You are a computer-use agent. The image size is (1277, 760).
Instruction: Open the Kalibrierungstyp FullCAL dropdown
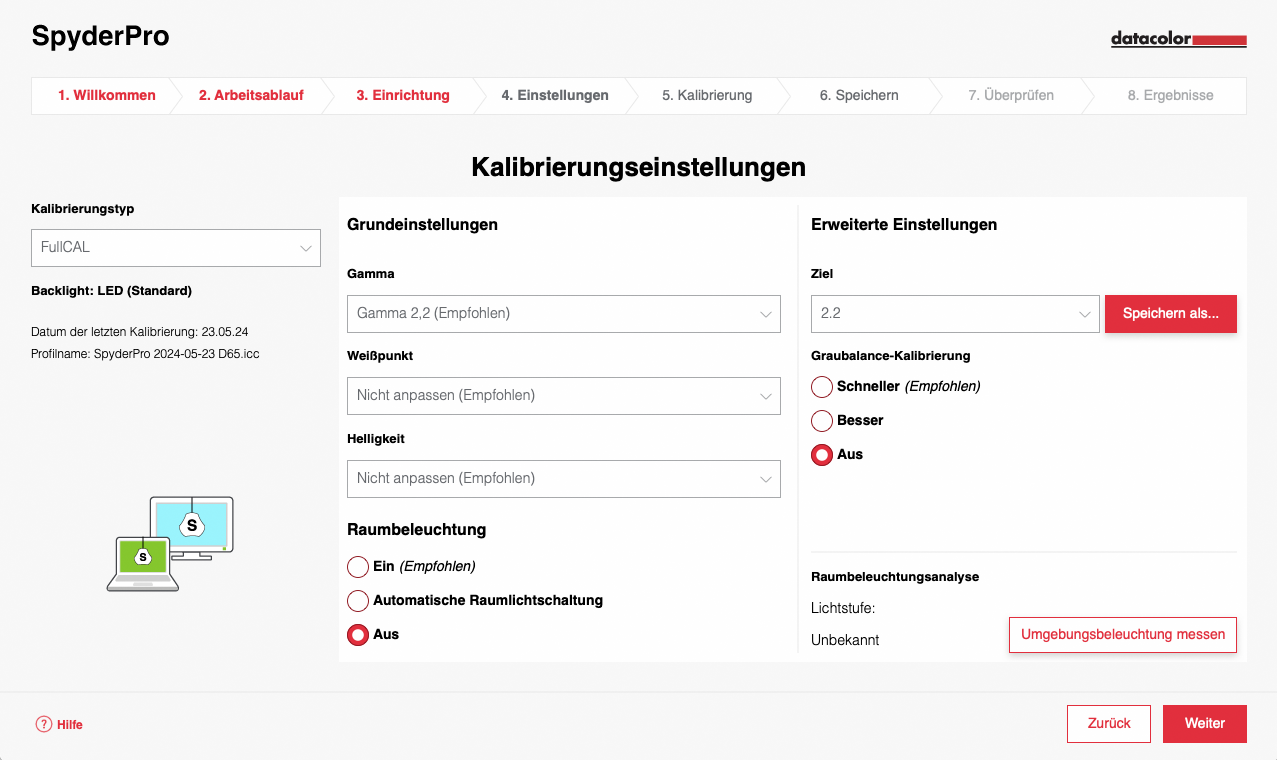pos(176,248)
